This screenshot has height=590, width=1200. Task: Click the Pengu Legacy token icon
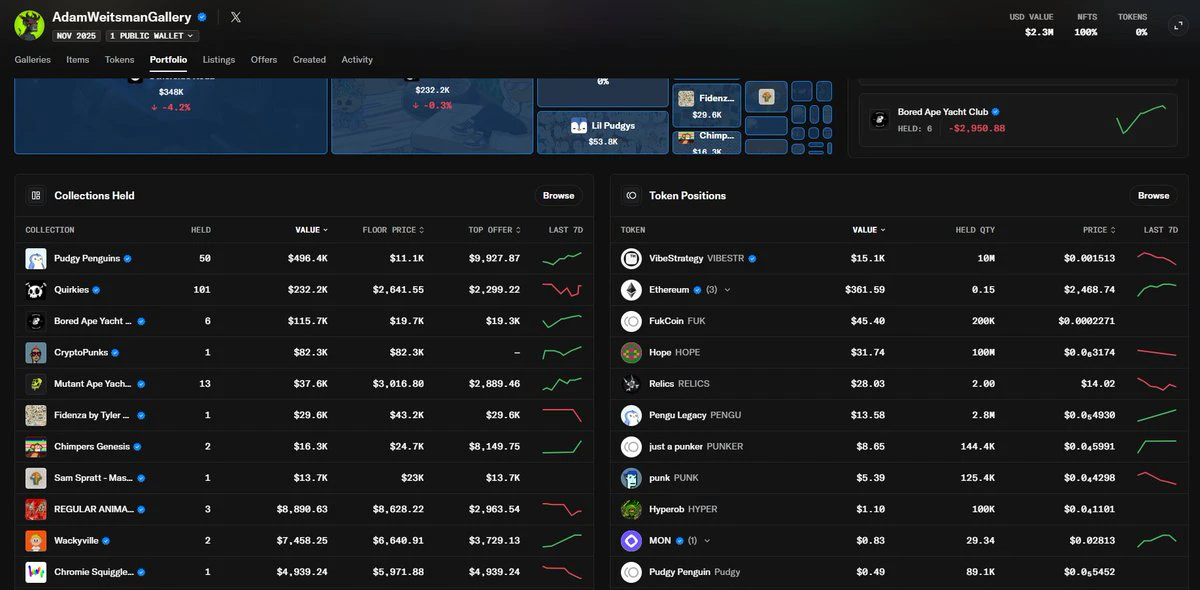(631, 415)
